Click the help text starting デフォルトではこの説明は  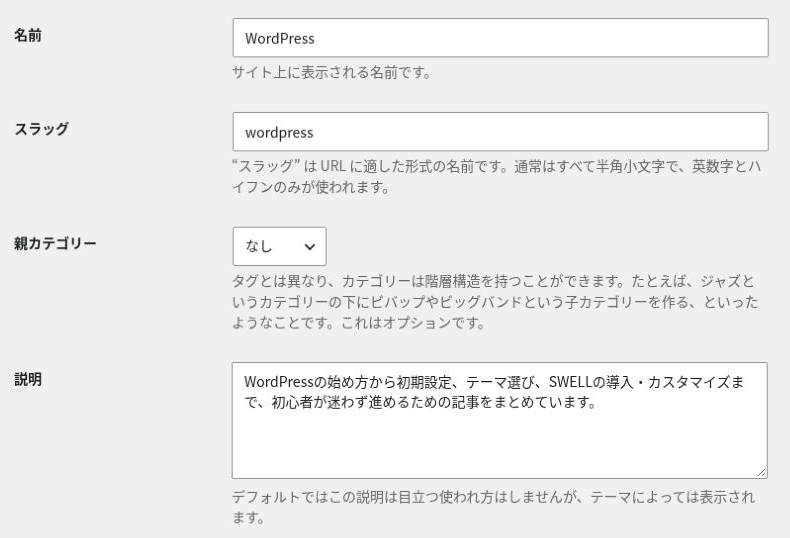click(493, 507)
